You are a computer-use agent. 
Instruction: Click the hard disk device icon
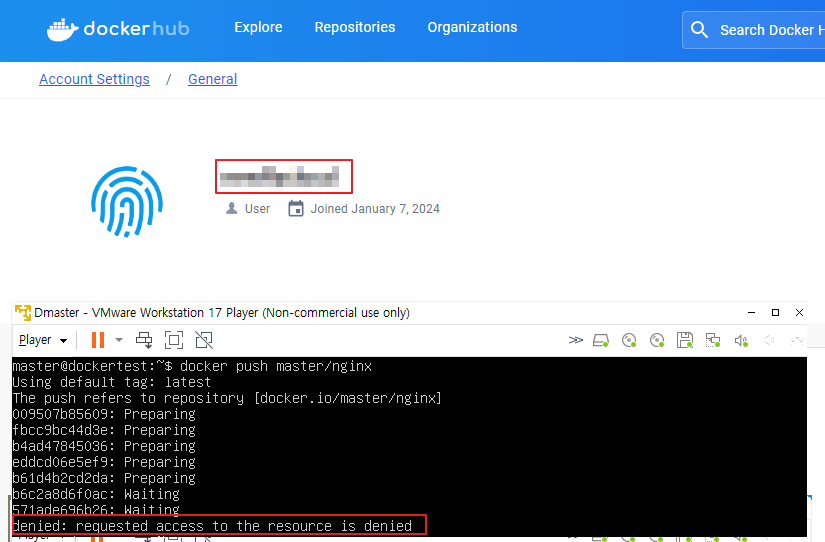[x=601, y=340]
